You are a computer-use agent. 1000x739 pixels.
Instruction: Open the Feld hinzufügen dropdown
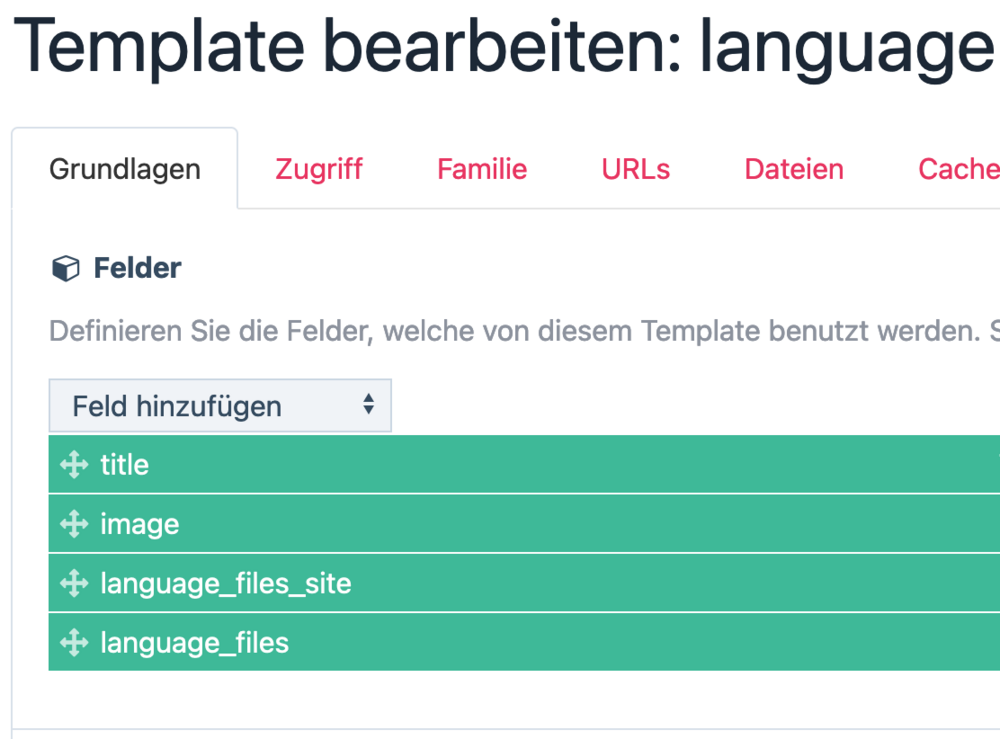(219, 406)
